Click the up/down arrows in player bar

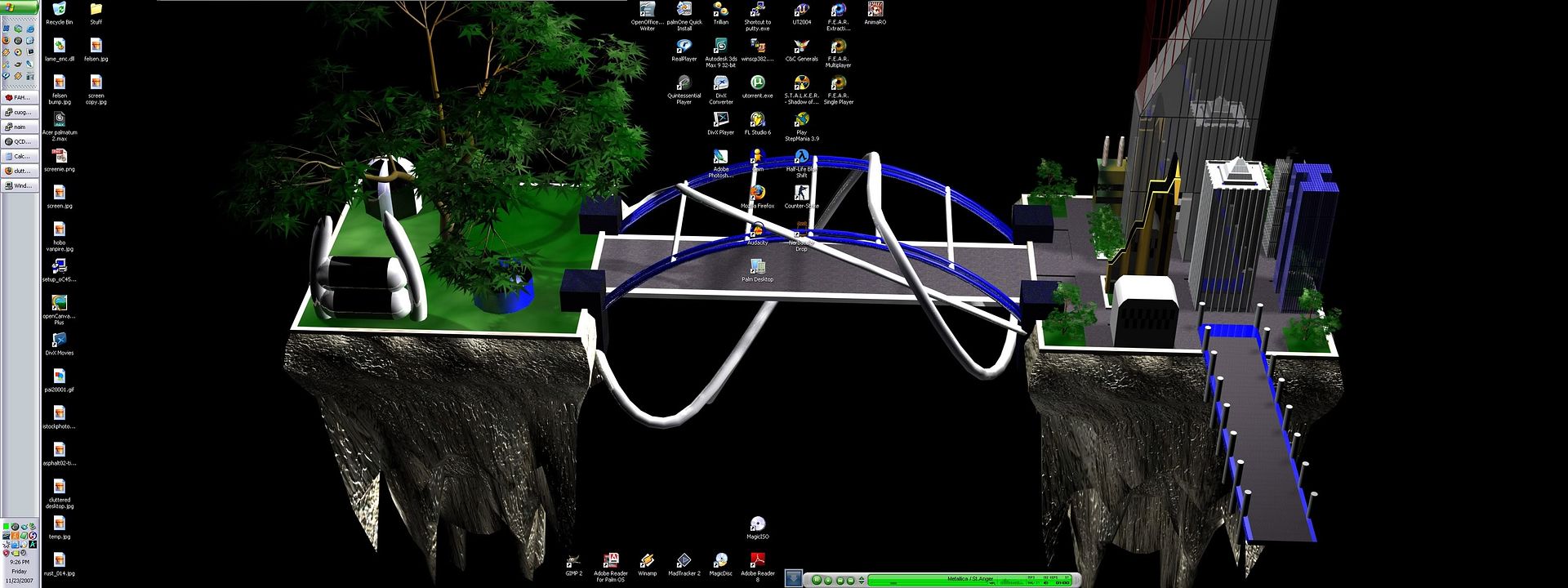861,580
